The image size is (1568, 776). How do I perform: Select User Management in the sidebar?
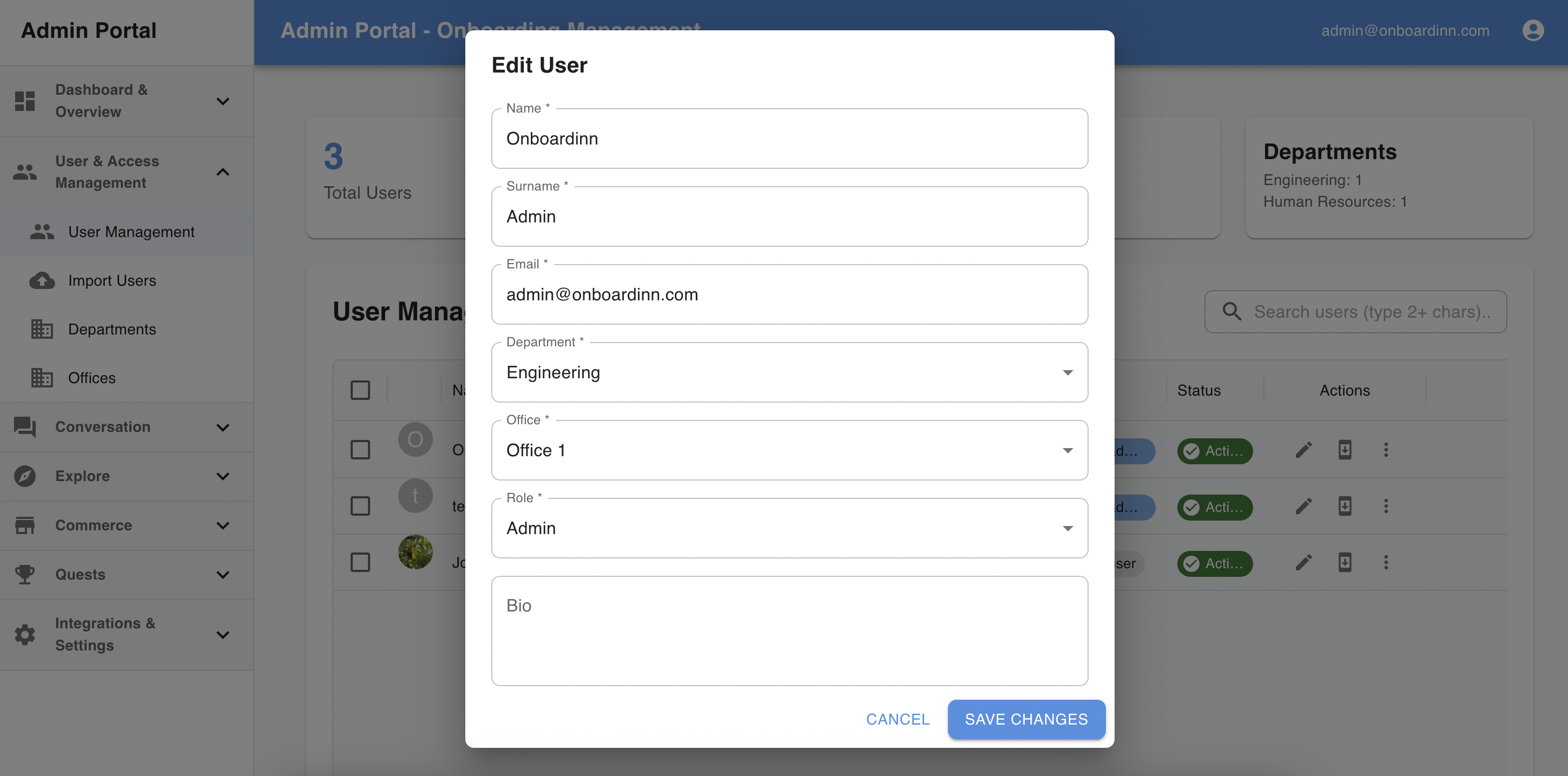131,231
